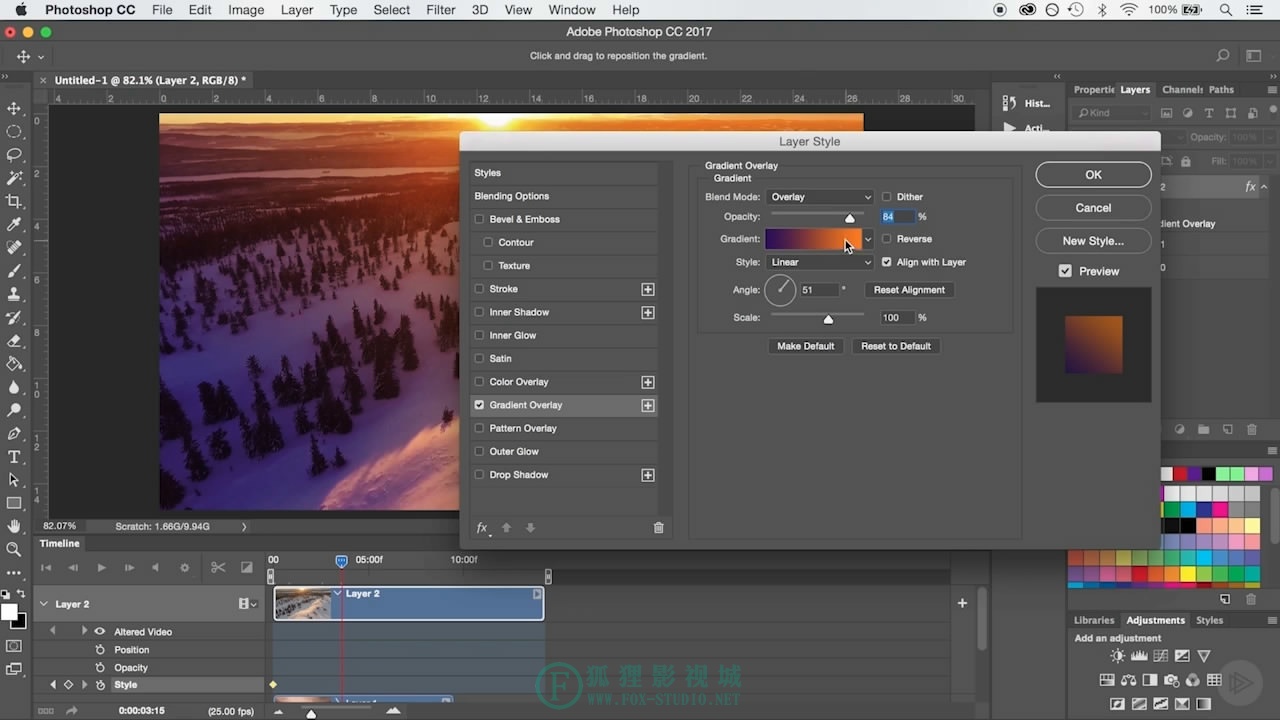Viewport: 1280px width, 720px height.
Task: Choose the Eraser tool
Action: point(14,341)
